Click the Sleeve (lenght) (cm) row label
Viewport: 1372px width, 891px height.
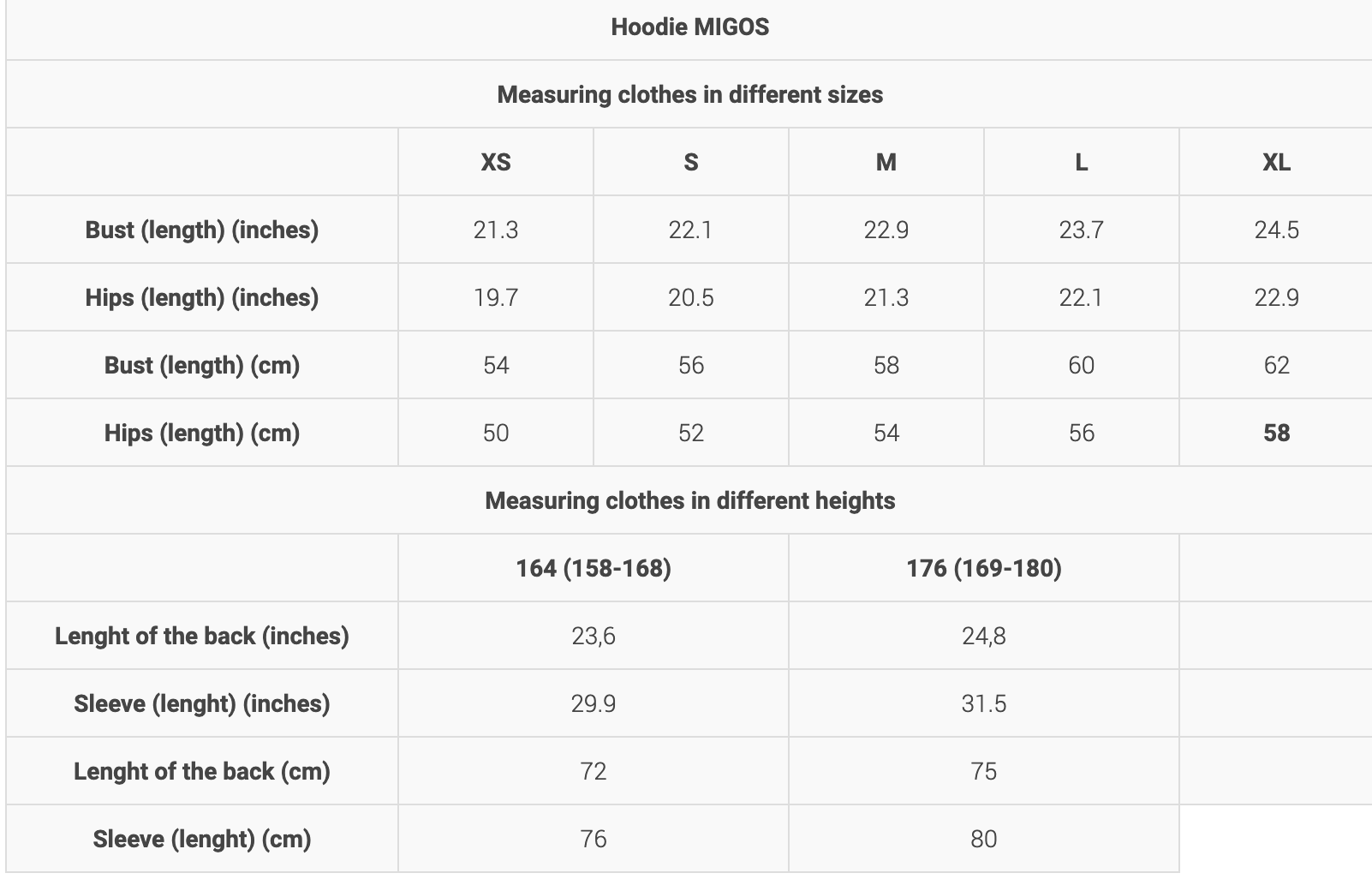point(202,839)
